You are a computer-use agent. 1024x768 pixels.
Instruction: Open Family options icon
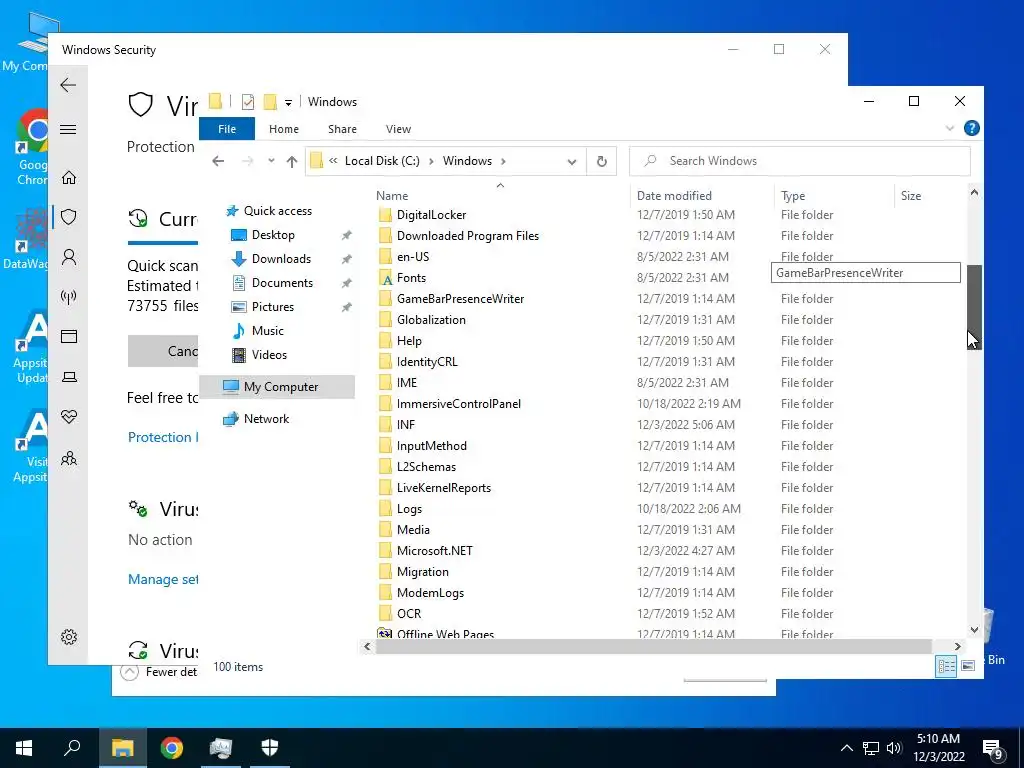[x=69, y=458]
